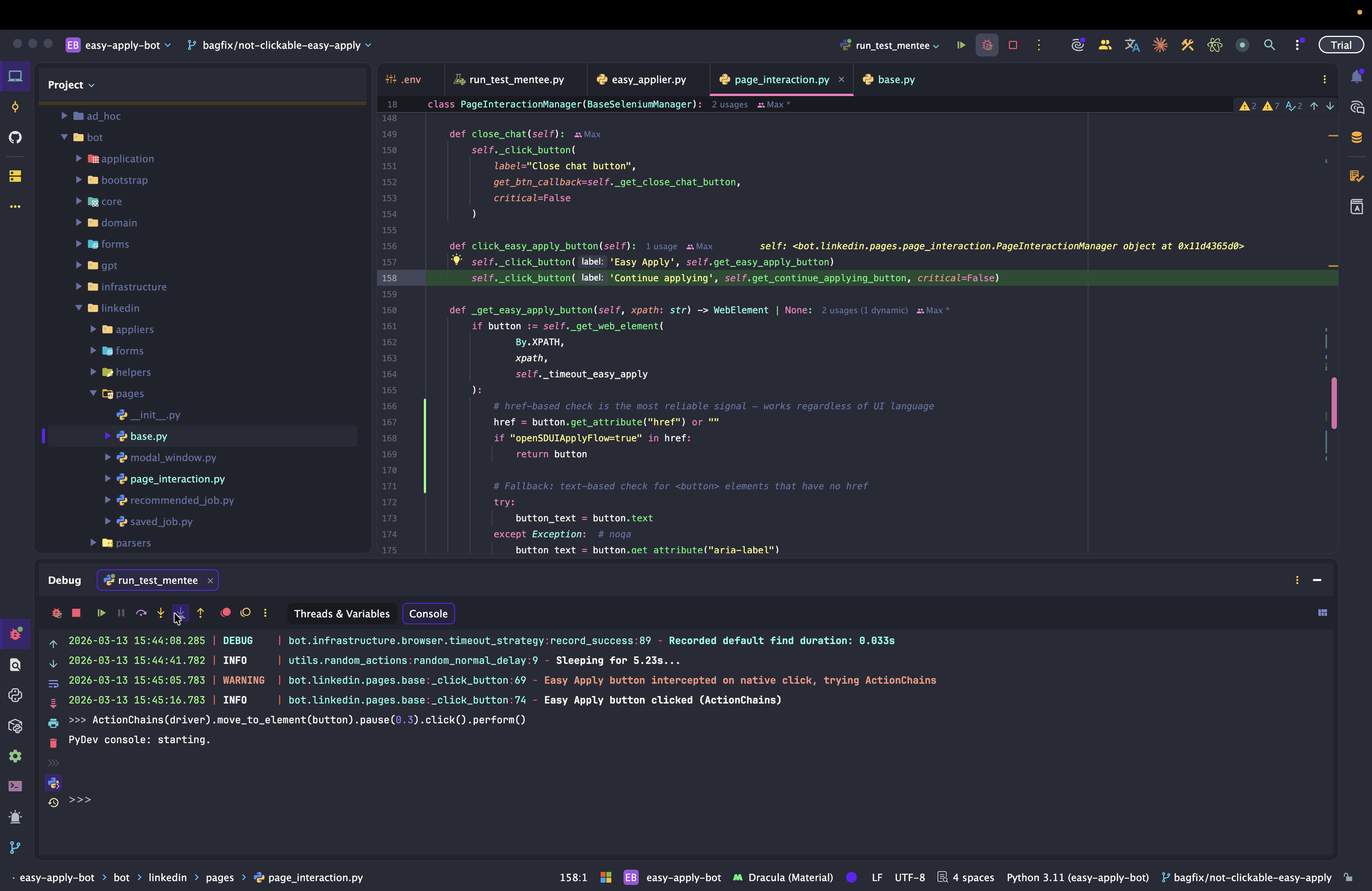Image resolution: width=1372 pixels, height=891 pixels.
Task: Switch to easy_applier.py editor tab
Action: coord(649,80)
